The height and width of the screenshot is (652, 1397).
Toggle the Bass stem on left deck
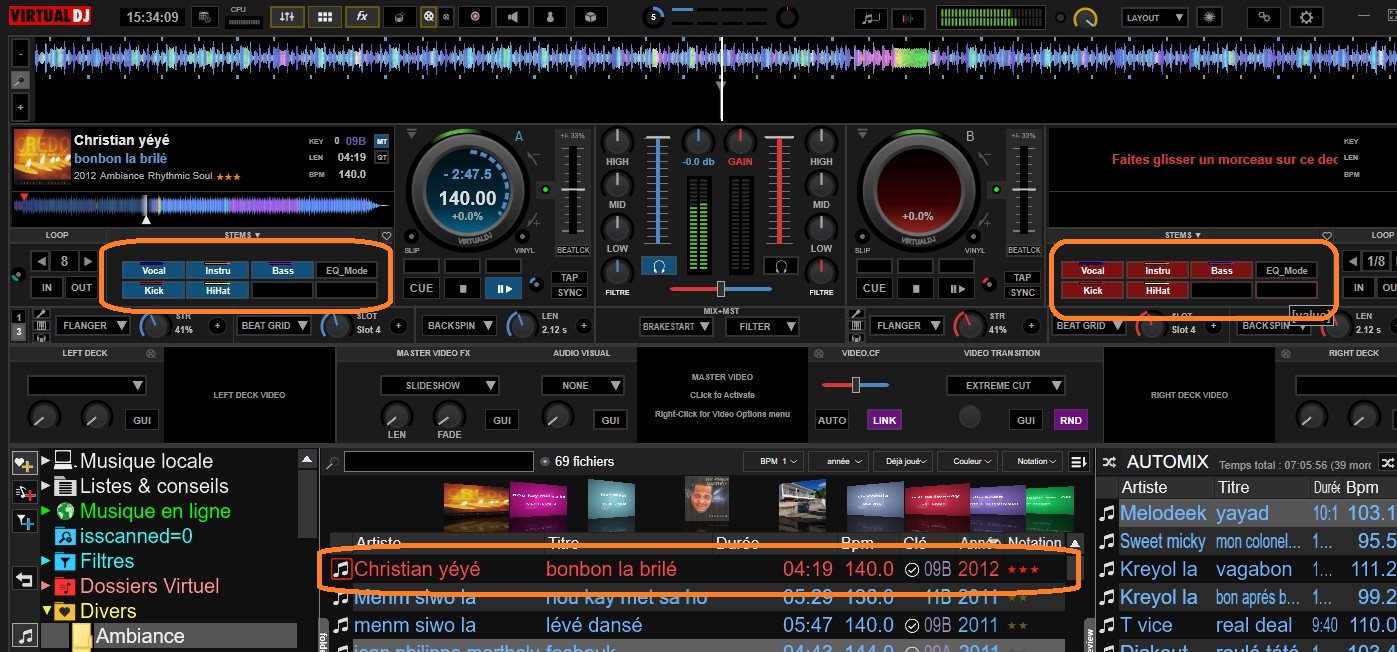(282, 270)
